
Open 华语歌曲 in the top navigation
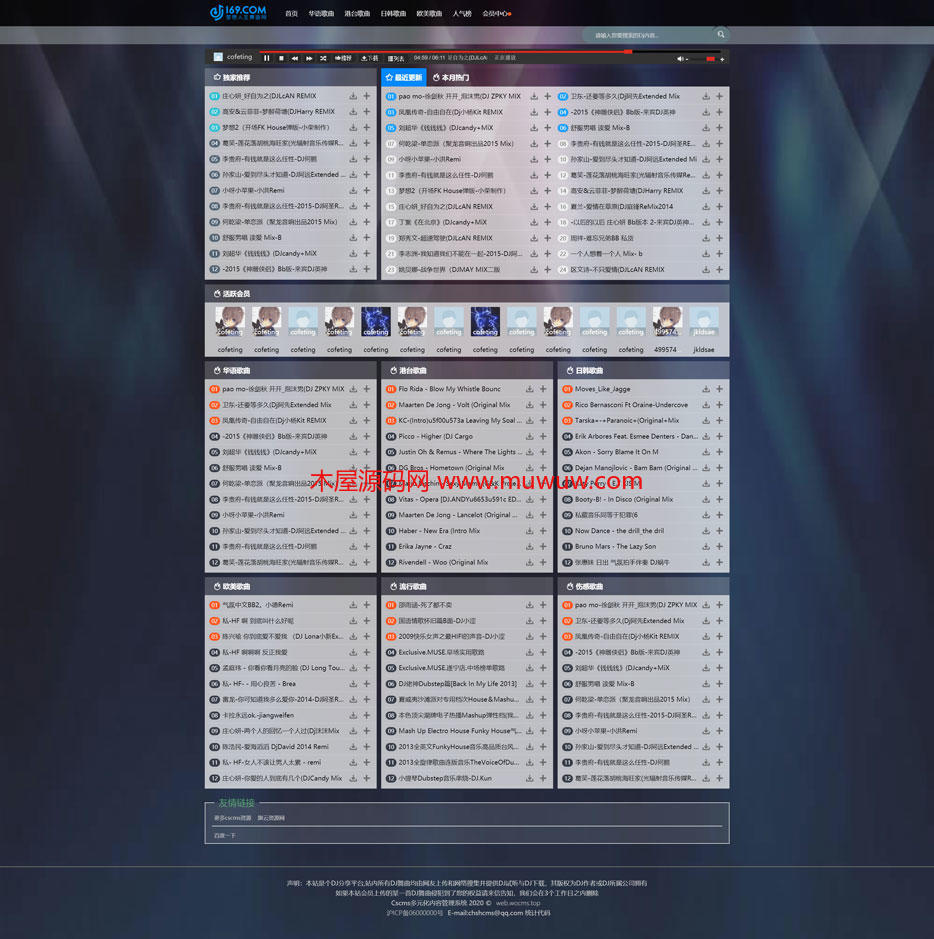point(321,14)
